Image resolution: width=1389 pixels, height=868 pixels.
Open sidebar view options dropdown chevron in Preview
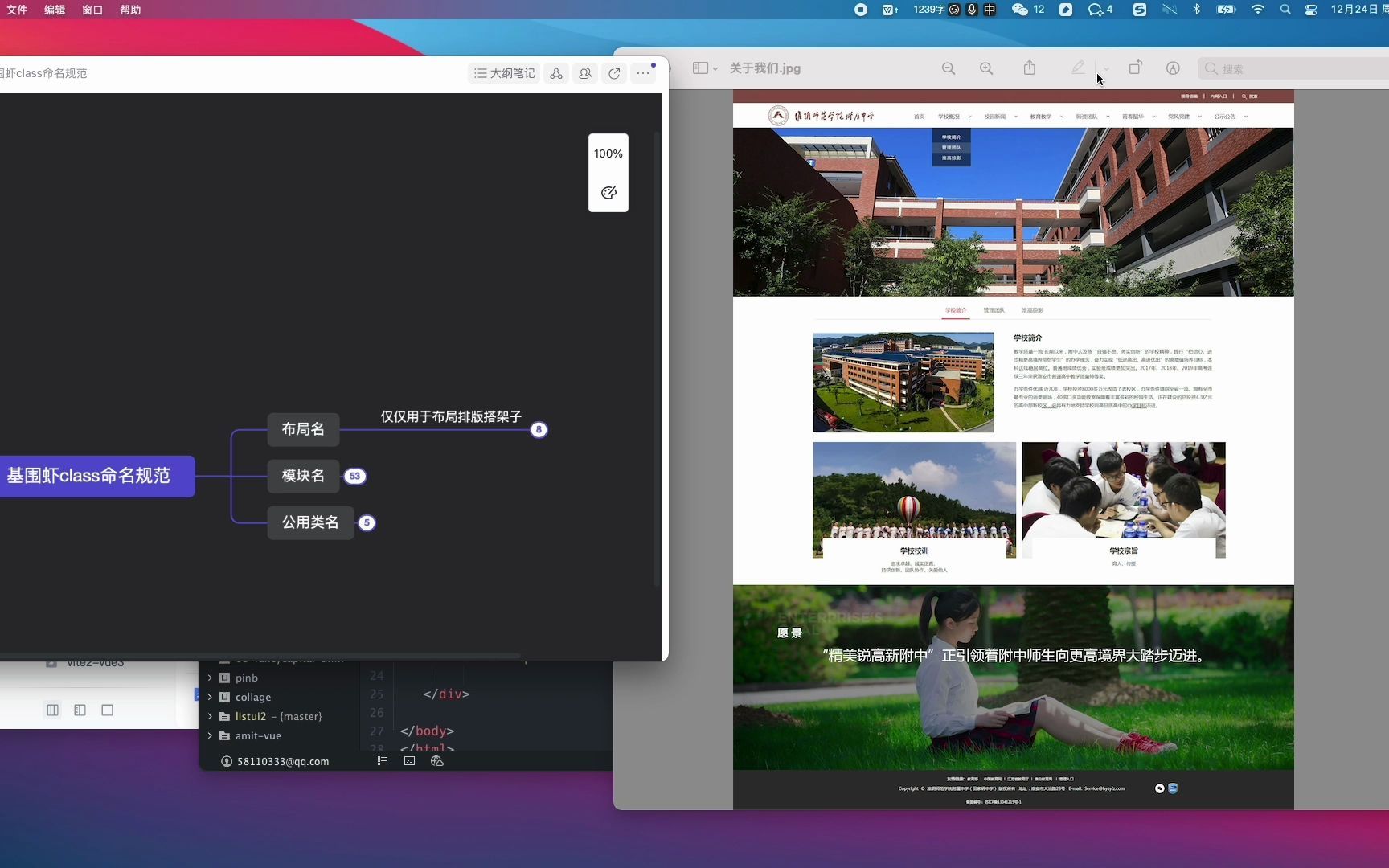tap(715, 69)
